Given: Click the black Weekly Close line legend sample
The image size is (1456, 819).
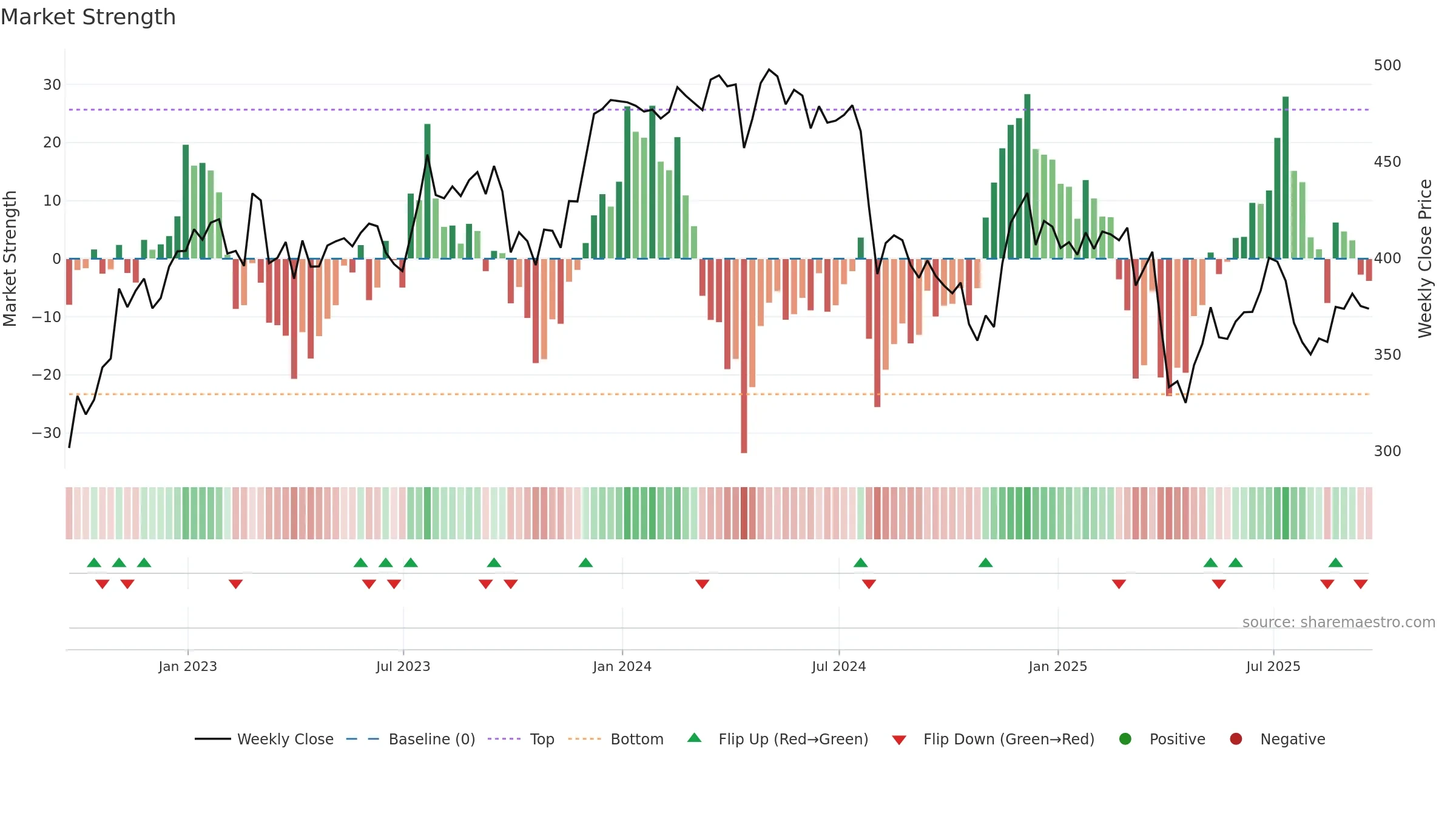Looking at the screenshot, I should click(x=213, y=739).
